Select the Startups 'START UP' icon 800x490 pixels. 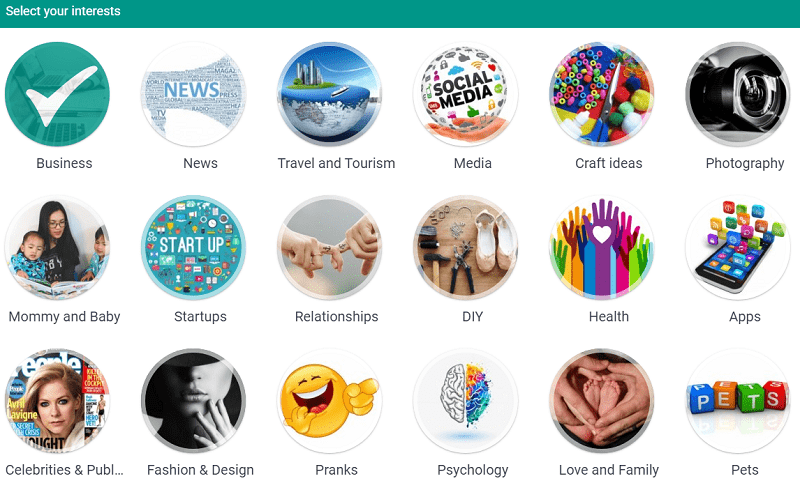[193, 248]
